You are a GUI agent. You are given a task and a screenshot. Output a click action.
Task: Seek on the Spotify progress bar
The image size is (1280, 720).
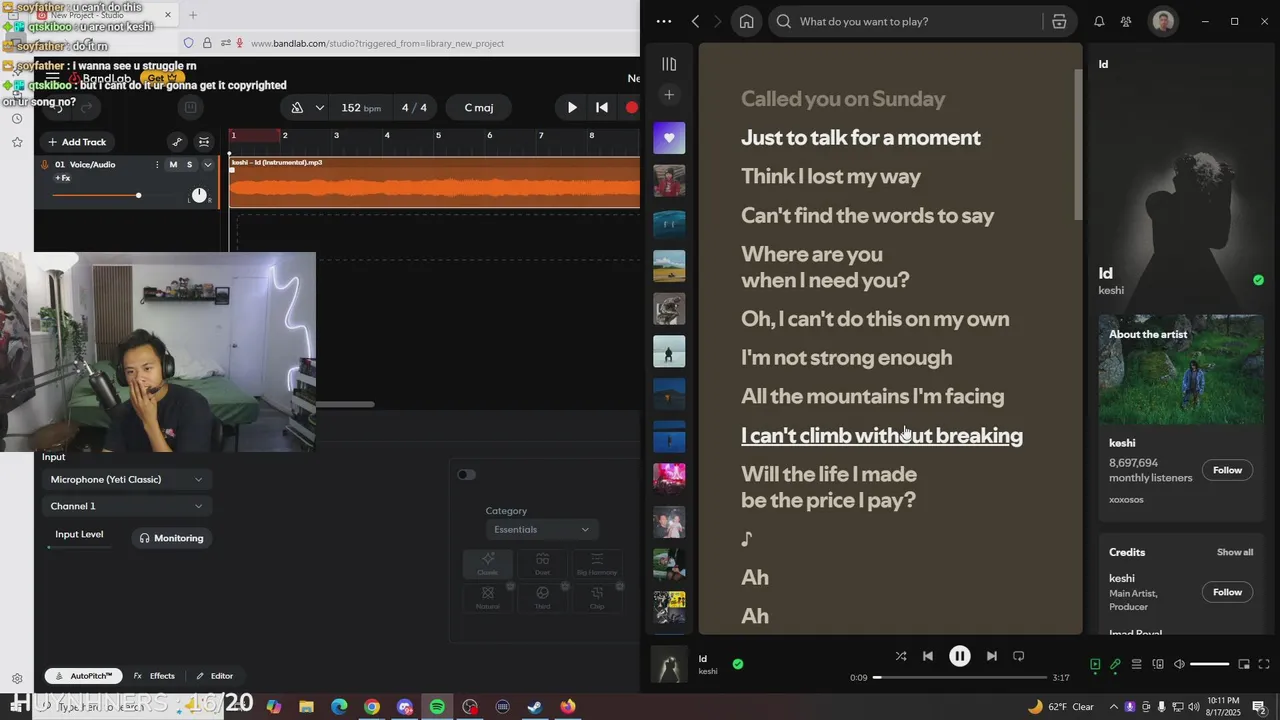(x=959, y=677)
